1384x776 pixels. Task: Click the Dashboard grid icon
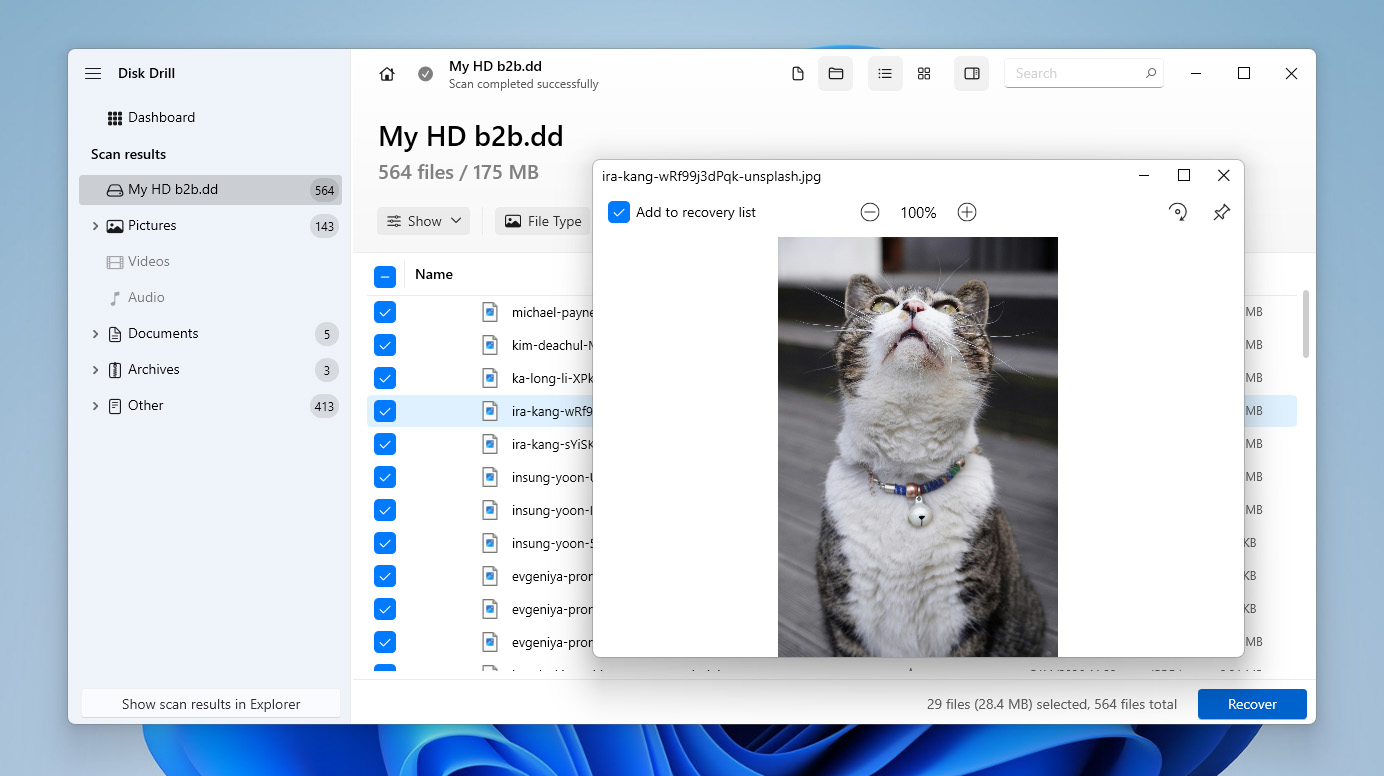click(115, 118)
